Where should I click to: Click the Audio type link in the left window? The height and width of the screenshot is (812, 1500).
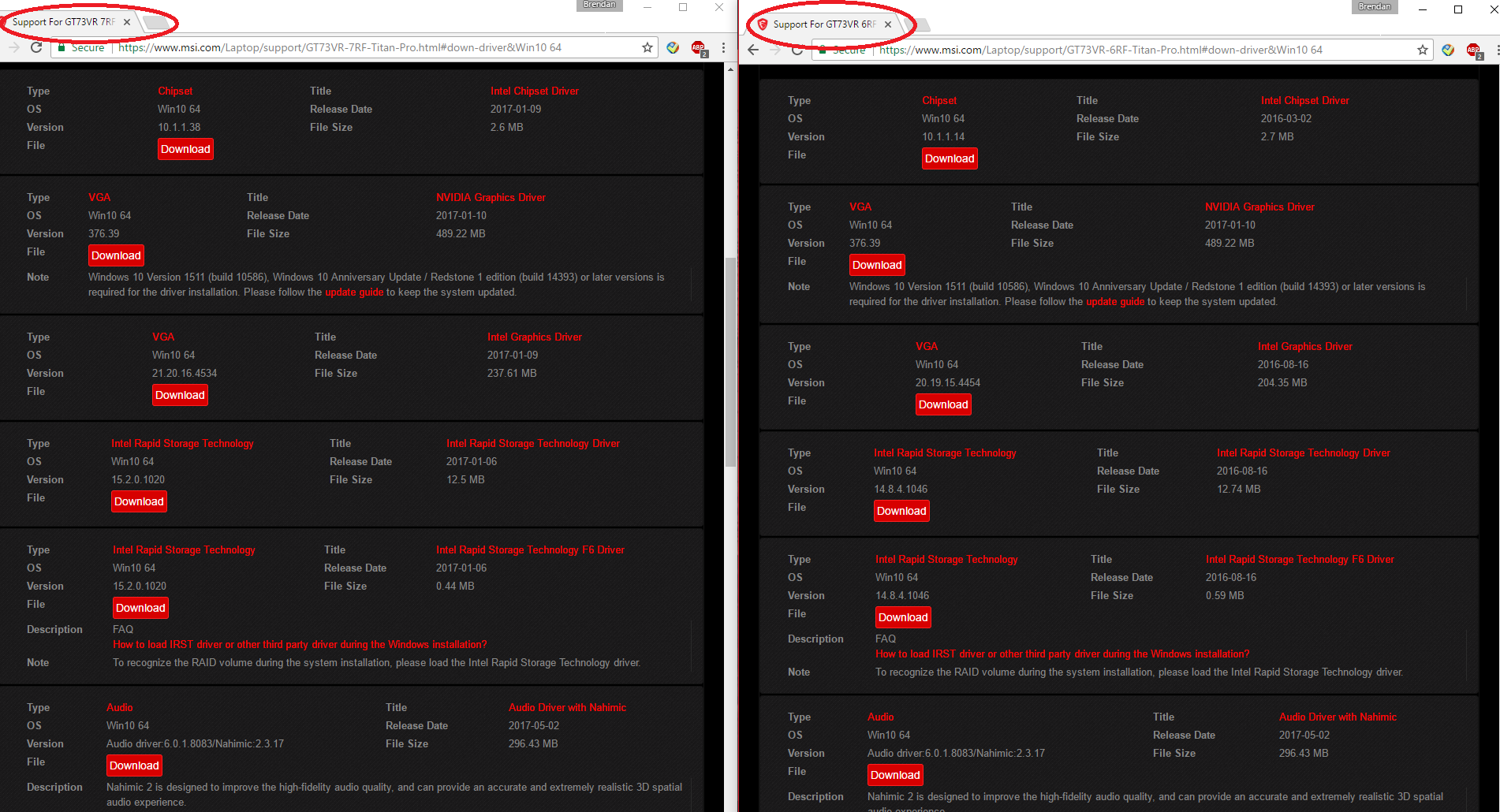point(120,708)
